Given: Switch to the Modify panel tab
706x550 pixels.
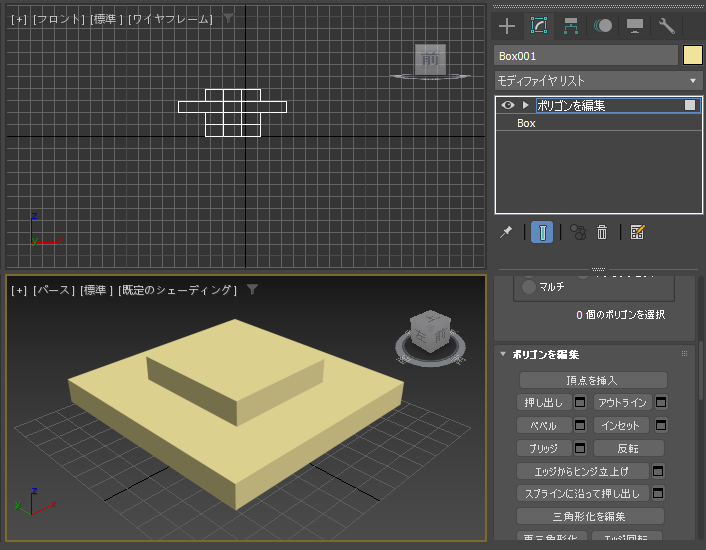Looking at the screenshot, I should pos(539,26).
